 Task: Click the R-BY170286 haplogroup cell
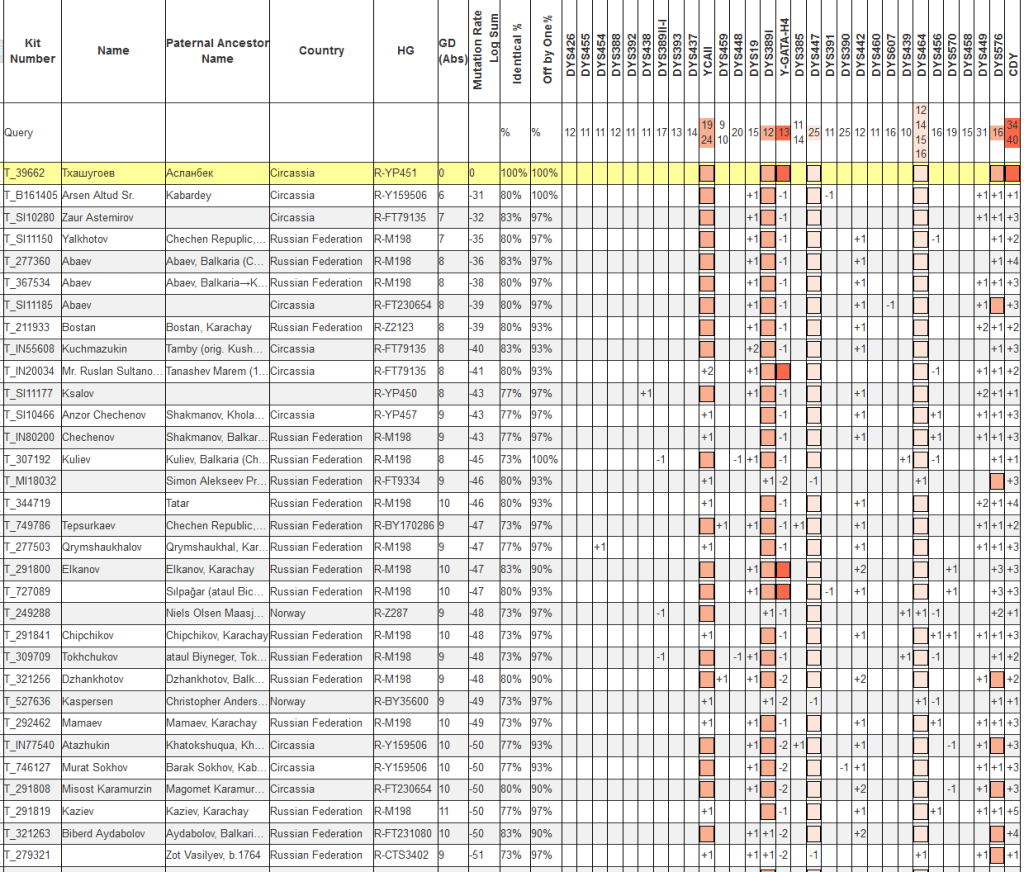(405, 525)
